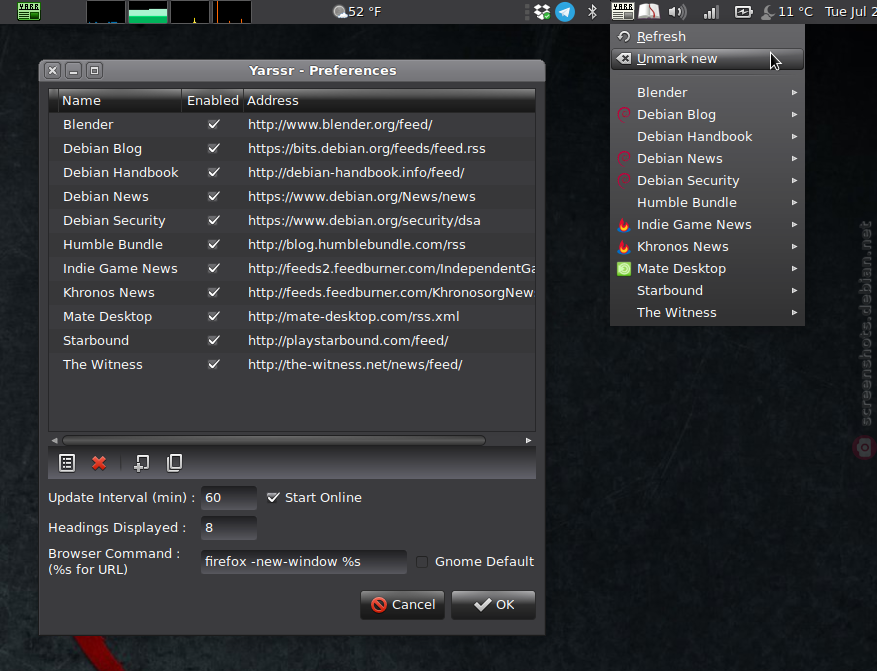Viewport: 877px width, 671px height.
Task: Choose Unmark new from the menu
Action: tap(708, 59)
